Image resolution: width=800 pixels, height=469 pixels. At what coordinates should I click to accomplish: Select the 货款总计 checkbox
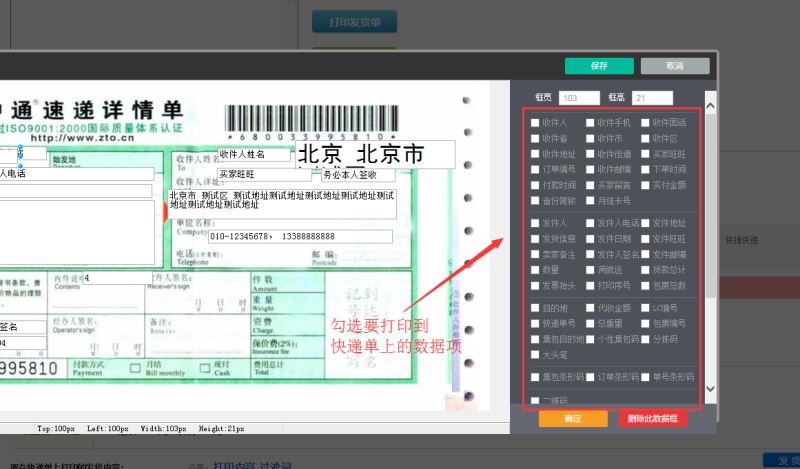click(x=645, y=270)
